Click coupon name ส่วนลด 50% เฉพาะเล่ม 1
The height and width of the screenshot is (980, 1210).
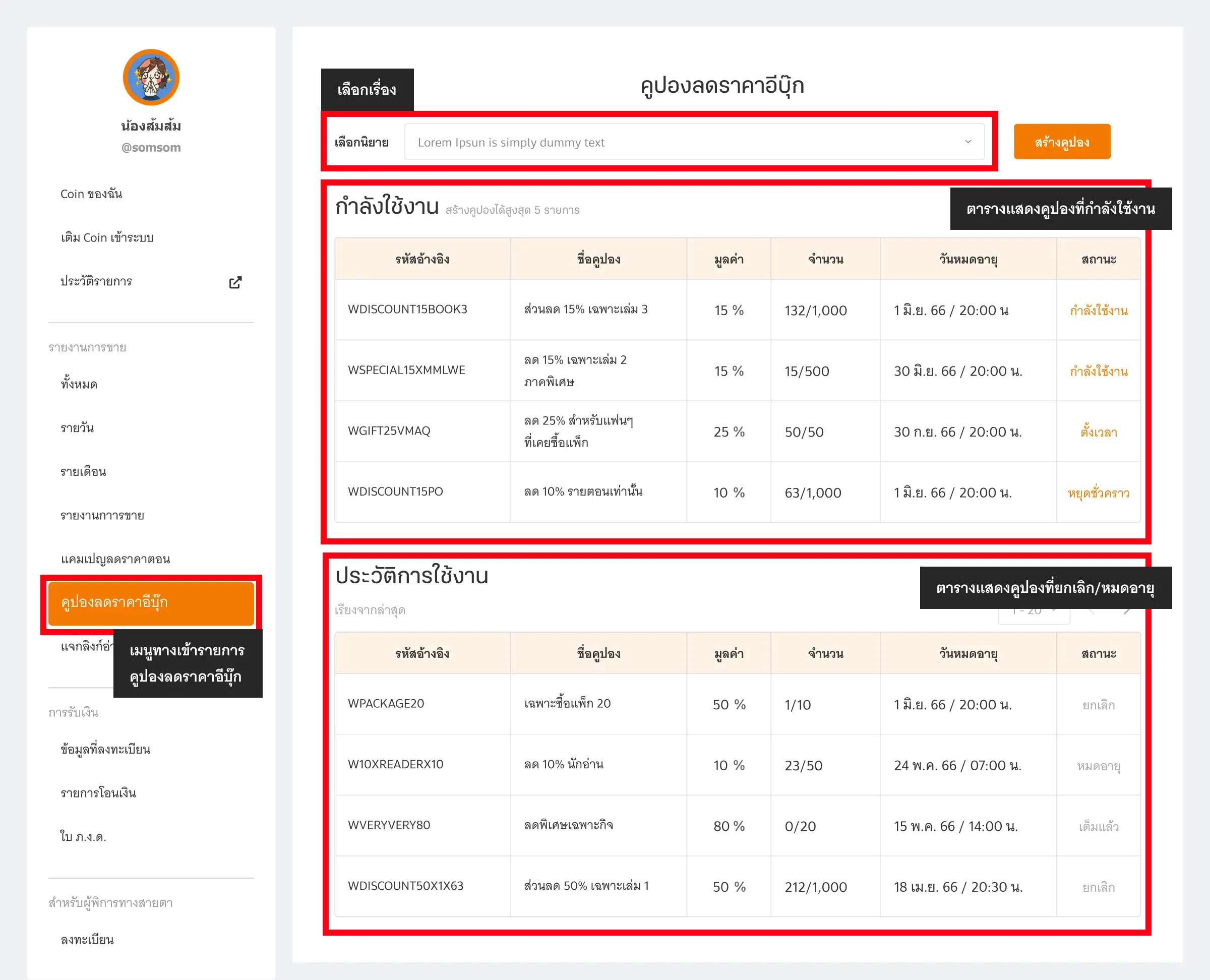point(586,886)
